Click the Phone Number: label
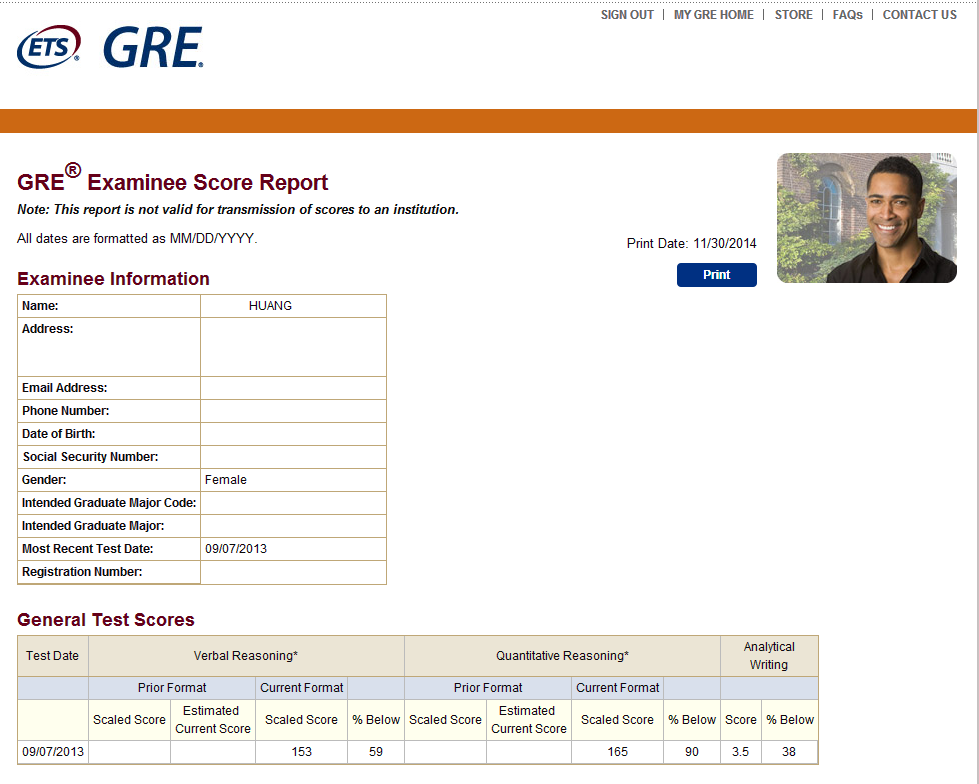979x784 pixels. tap(66, 411)
